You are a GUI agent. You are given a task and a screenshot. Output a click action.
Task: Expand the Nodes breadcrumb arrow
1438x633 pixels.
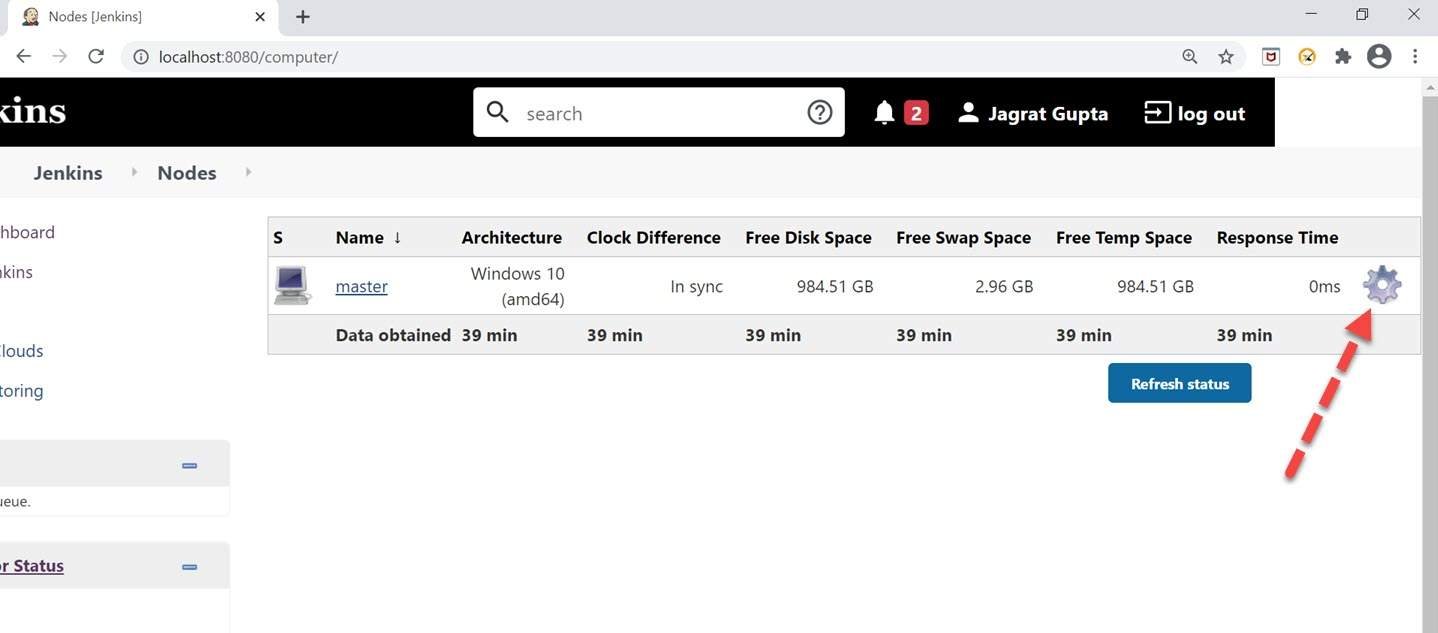point(248,173)
